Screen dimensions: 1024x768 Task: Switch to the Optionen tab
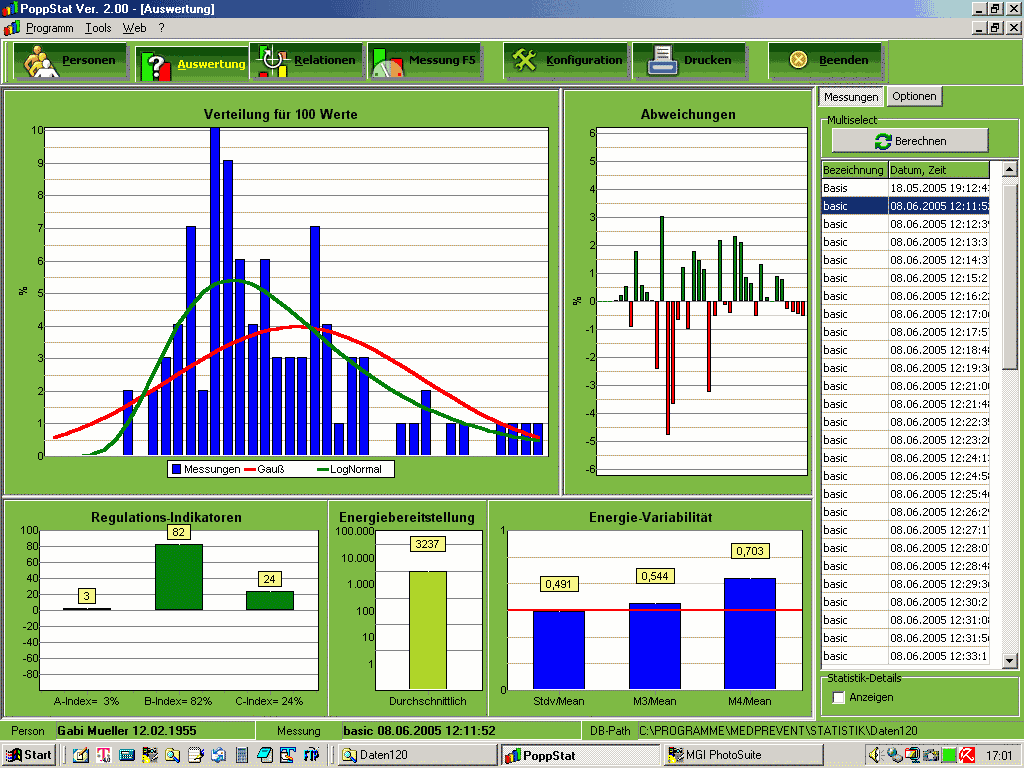914,97
